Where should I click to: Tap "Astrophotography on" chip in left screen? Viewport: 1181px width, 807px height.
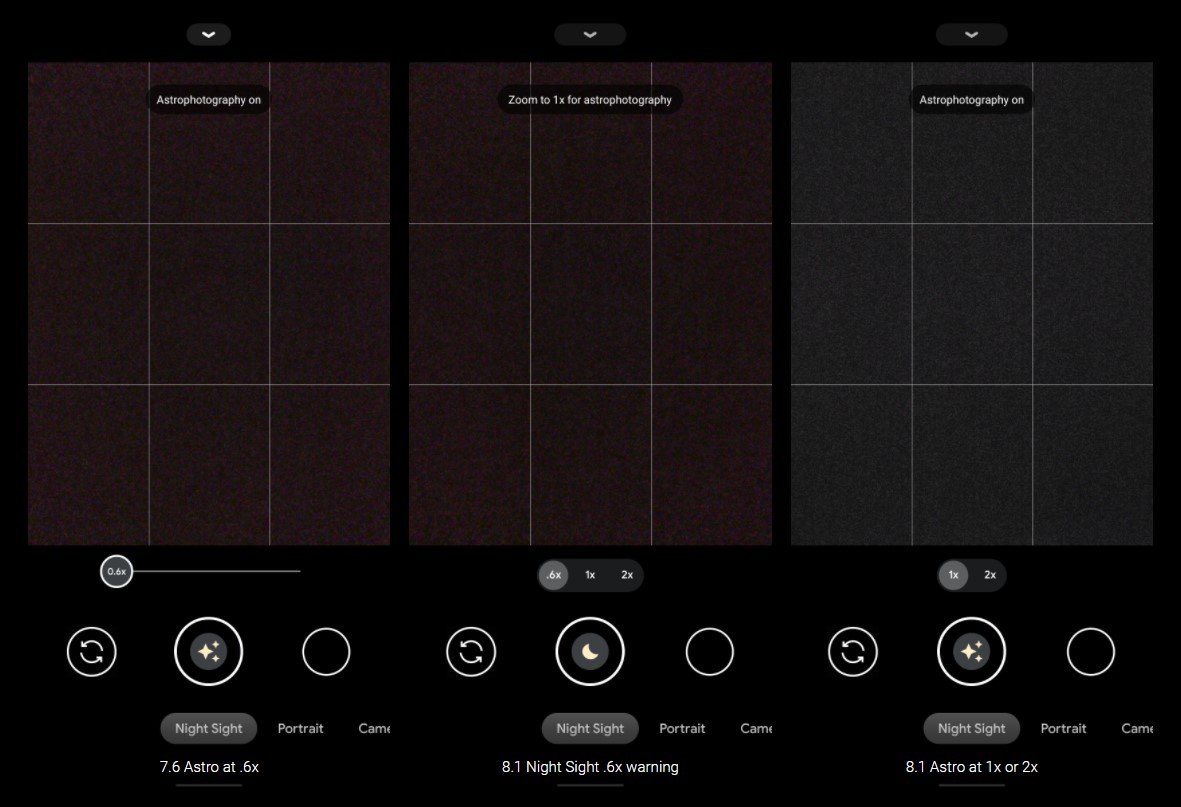pyautogui.click(x=208, y=100)
